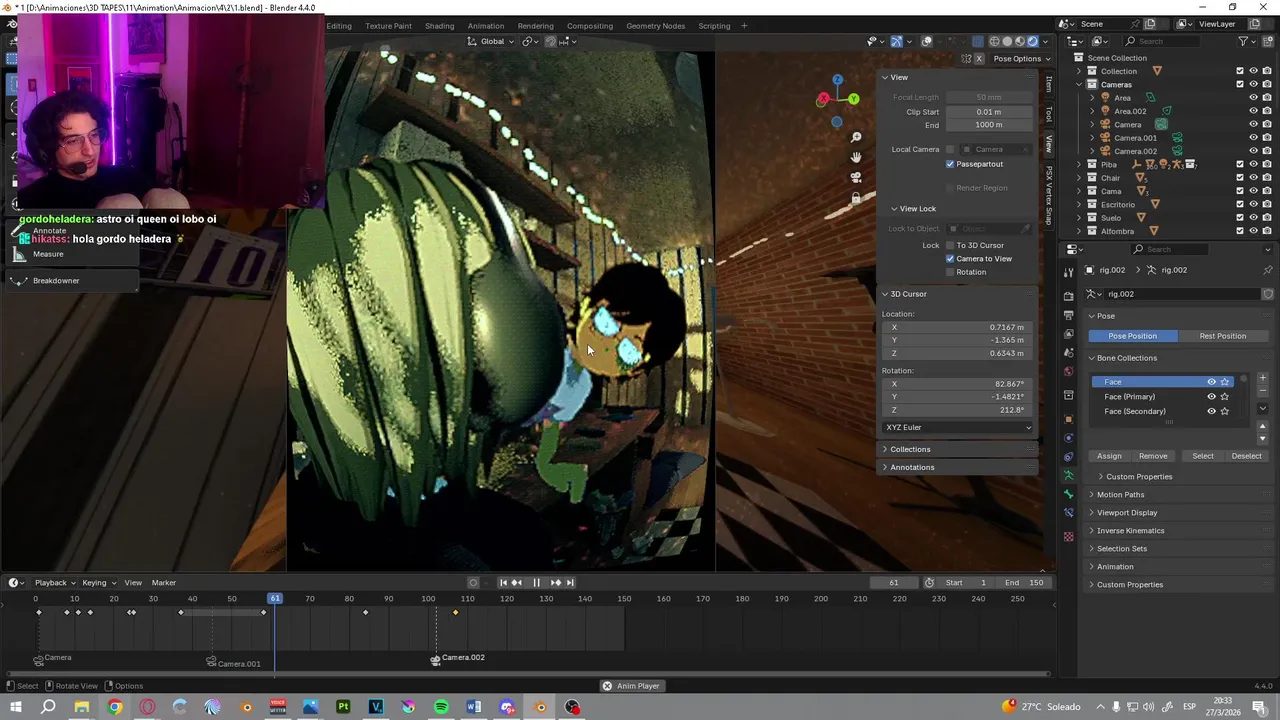Select the Measure tool
Screen dimensions: 1280x720
coord(48,254)
